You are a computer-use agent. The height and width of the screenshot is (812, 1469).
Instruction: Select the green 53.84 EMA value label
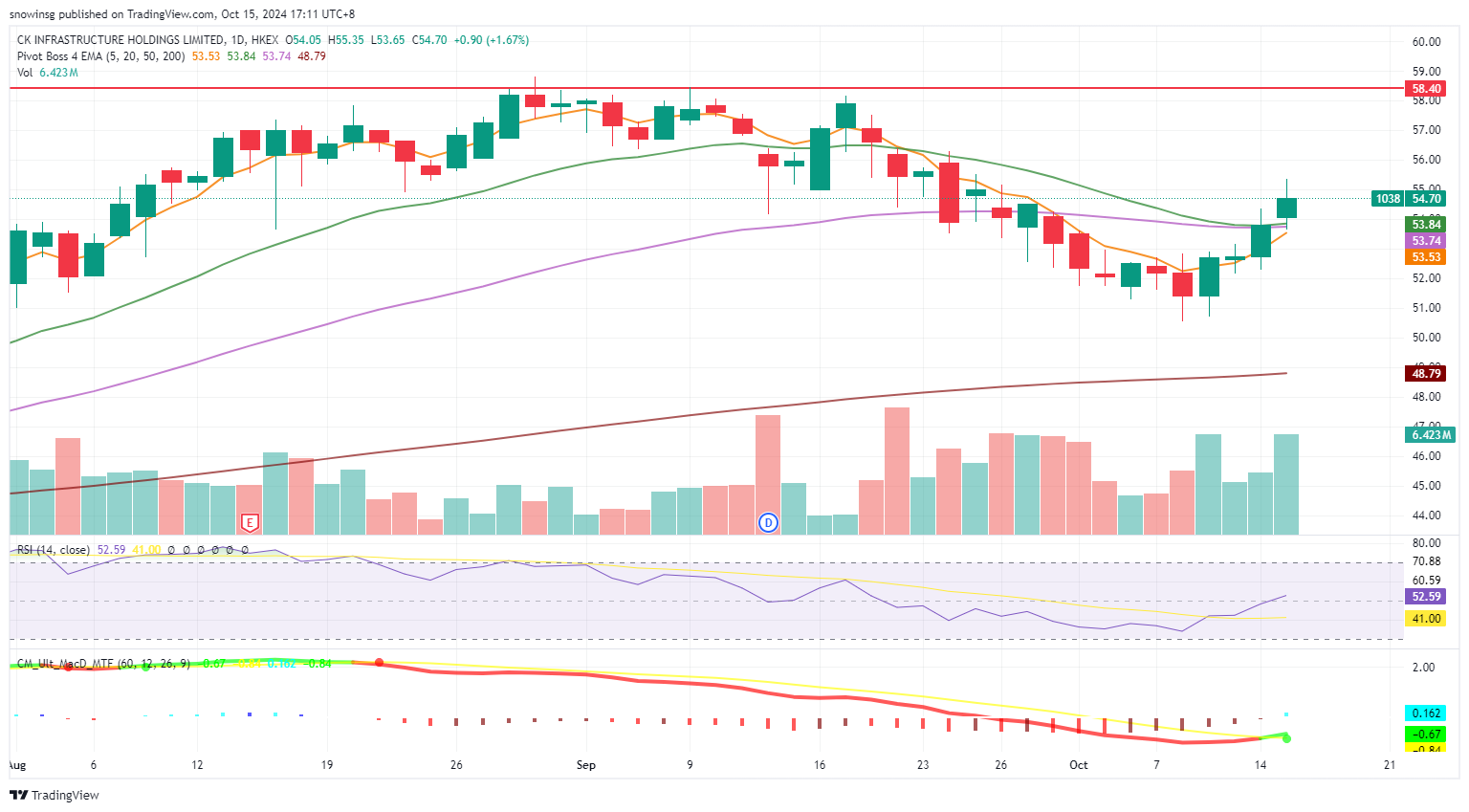pyautogui.click(x=1425, y=225)
